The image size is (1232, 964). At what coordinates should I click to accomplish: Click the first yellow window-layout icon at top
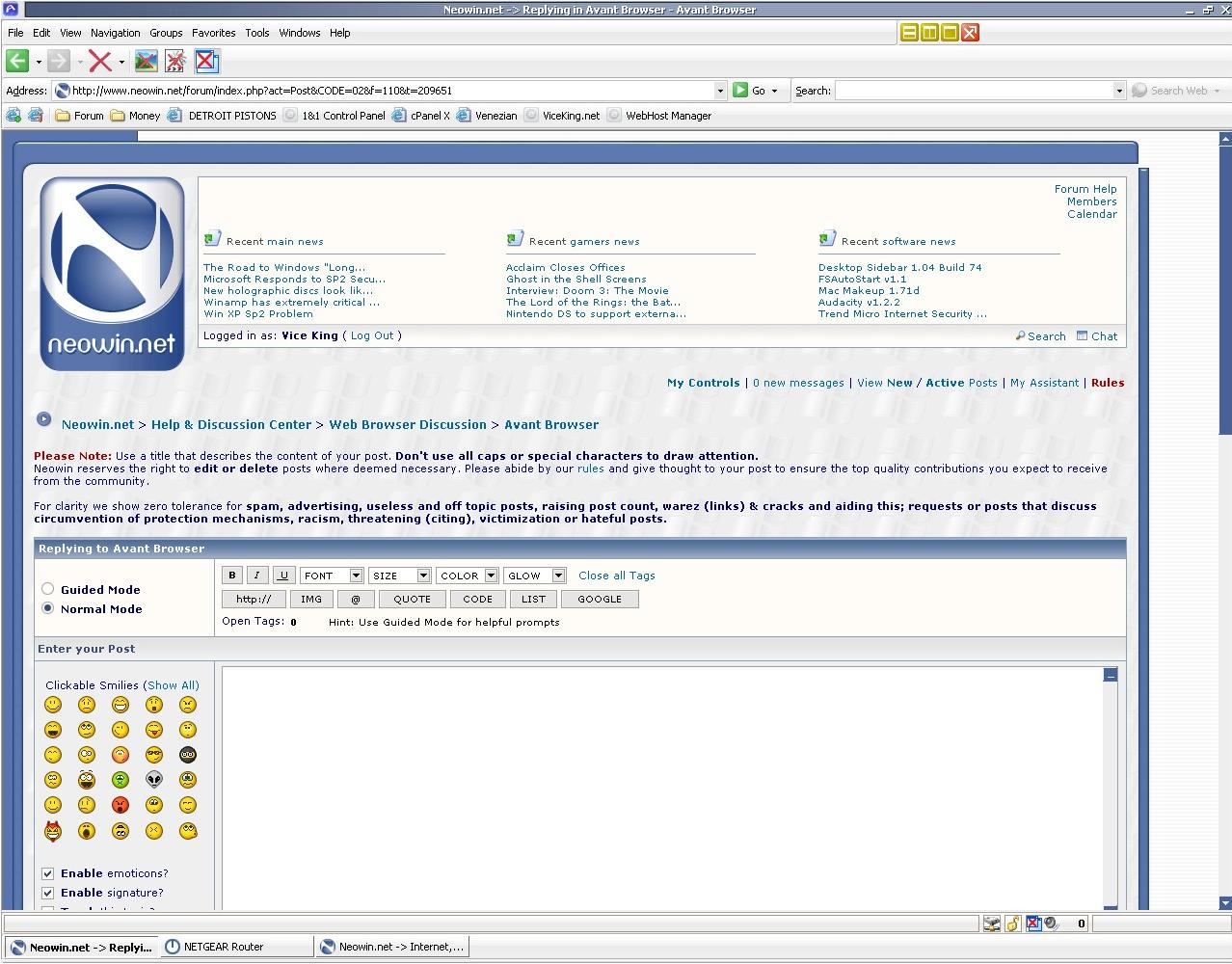pyautogui.click(x=909, y=33)
